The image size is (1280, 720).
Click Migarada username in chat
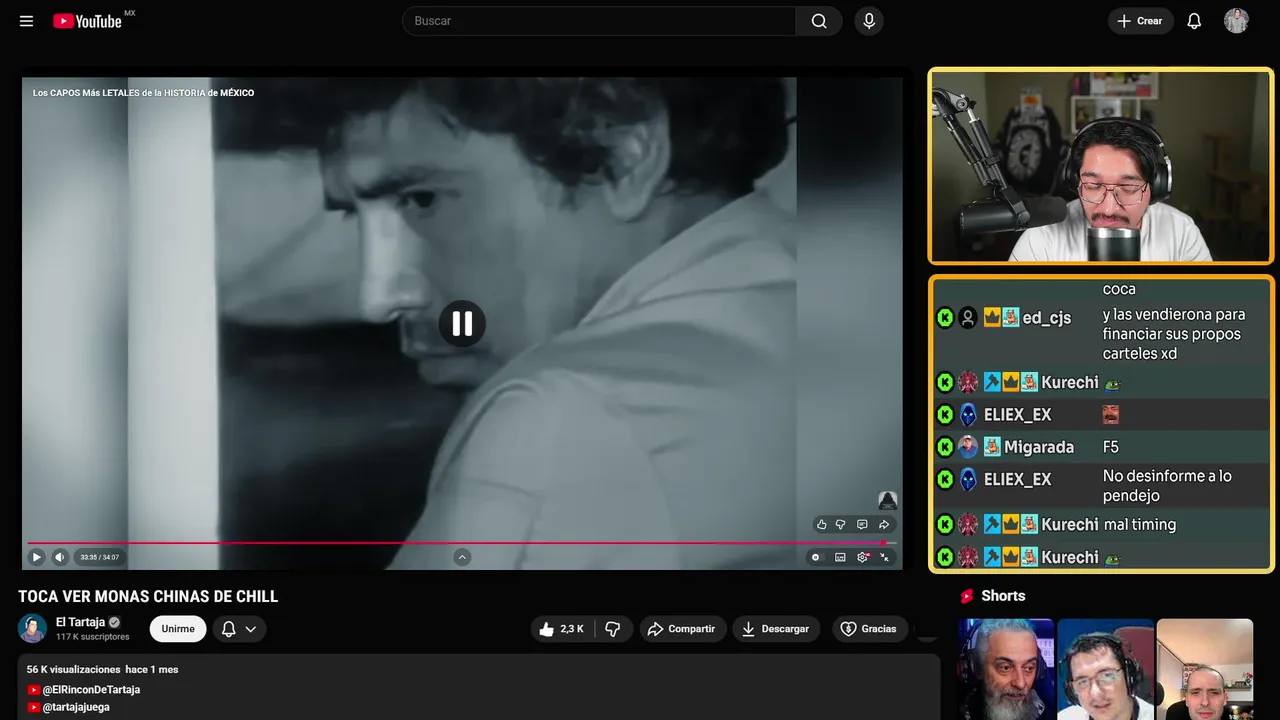pyautogui.click(x=1039, y=447)
